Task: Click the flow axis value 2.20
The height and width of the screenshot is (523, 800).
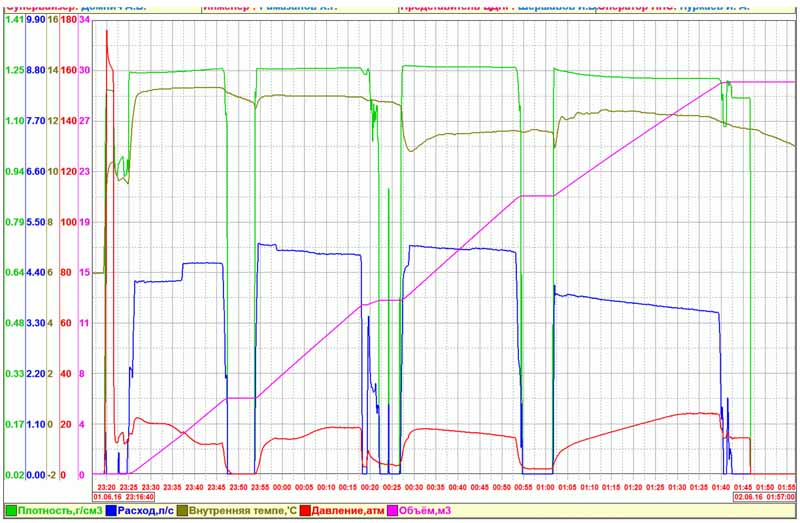Action: [36, 374]
